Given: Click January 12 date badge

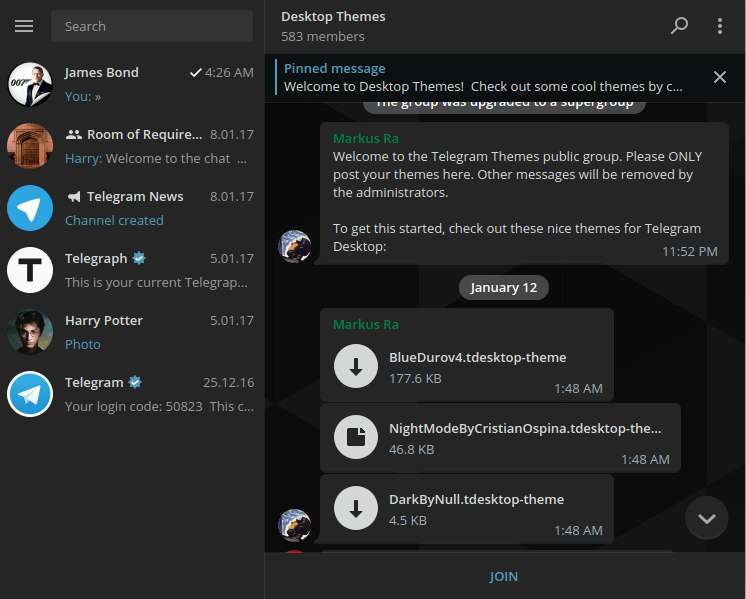Looking at the screenshot, I should [x=503, y=288].
